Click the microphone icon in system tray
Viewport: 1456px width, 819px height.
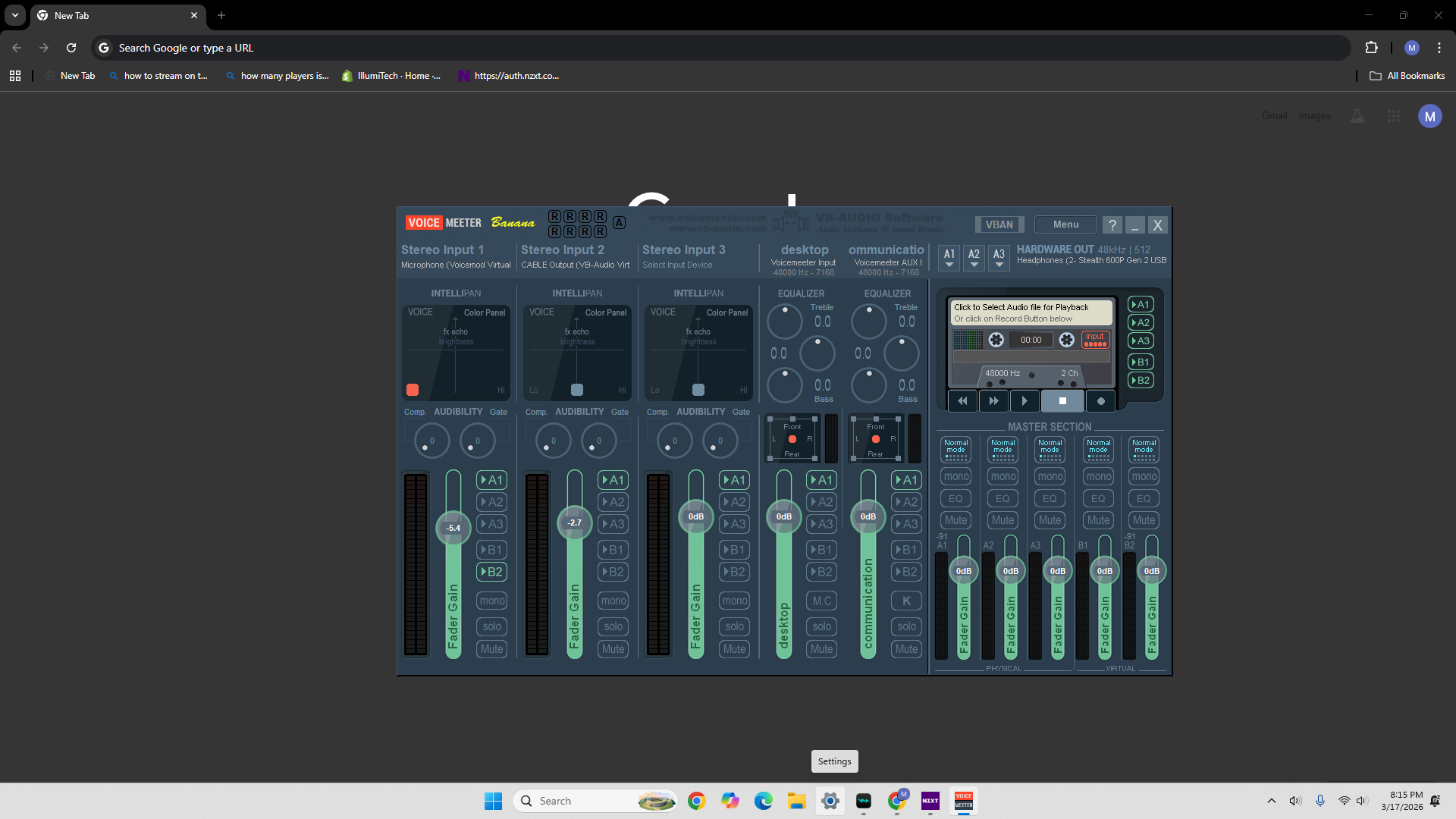tap(1320, 801)
